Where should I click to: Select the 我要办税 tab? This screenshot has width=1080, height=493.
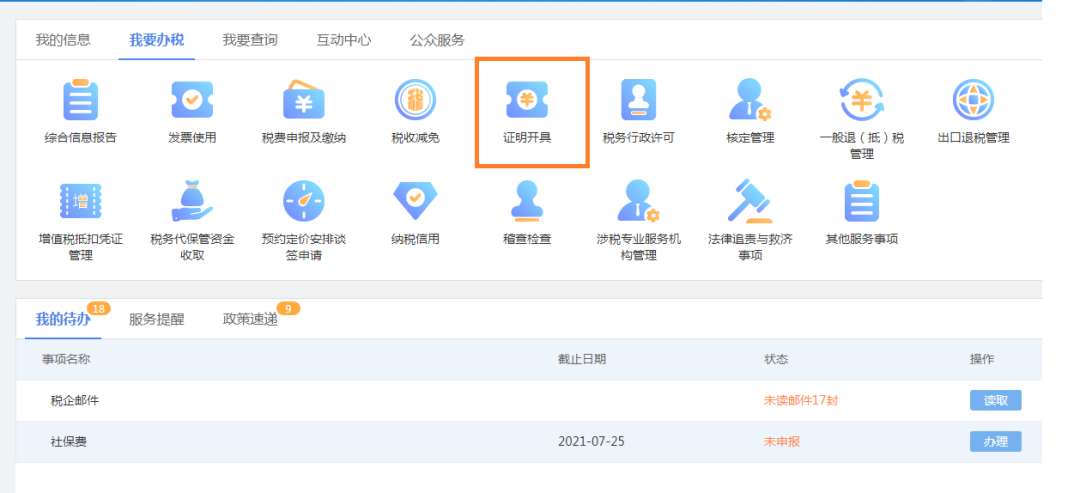tap(156, 40)
